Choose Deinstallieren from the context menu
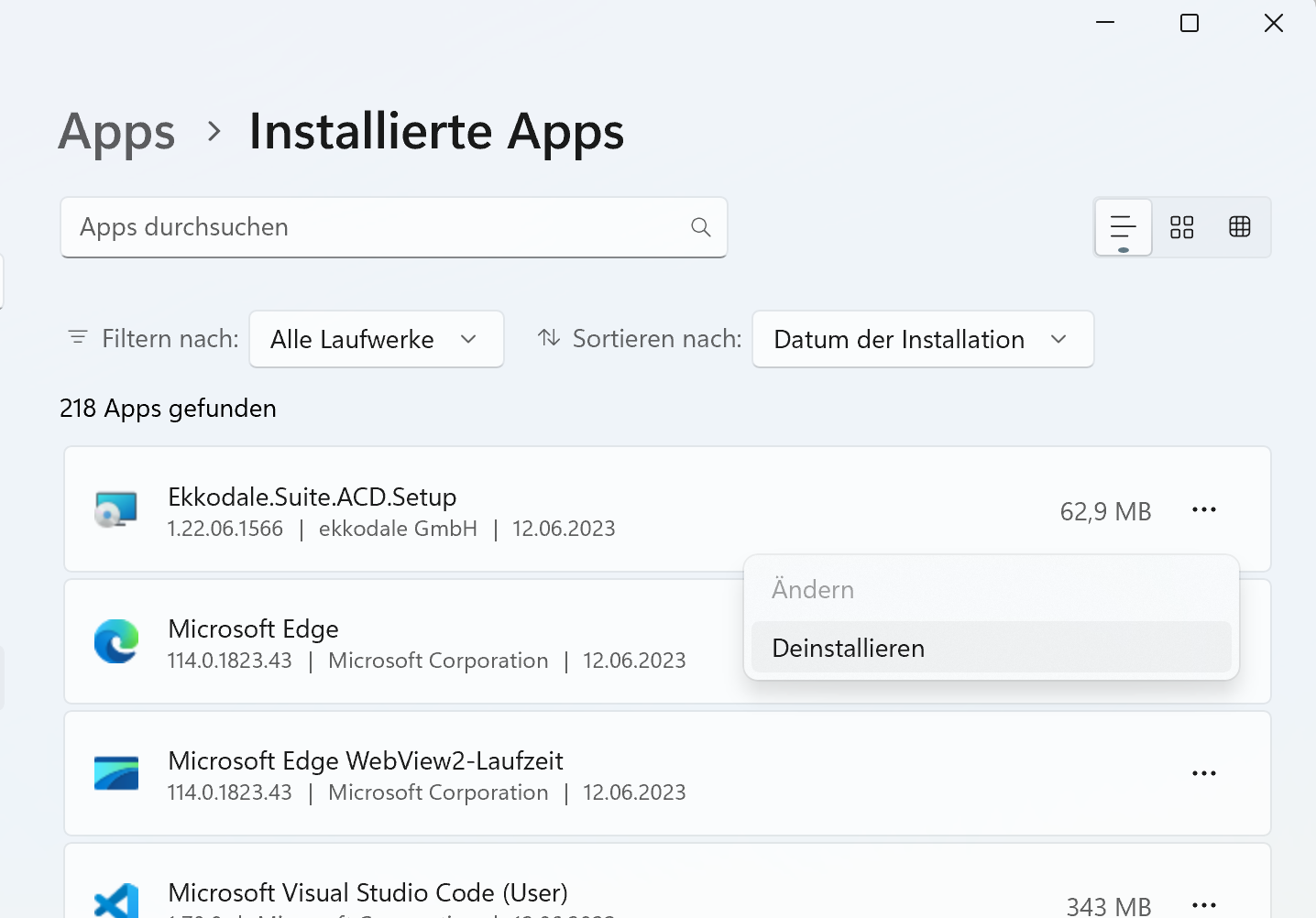This screenshot has height=918, width=1316. click(992, 648)
